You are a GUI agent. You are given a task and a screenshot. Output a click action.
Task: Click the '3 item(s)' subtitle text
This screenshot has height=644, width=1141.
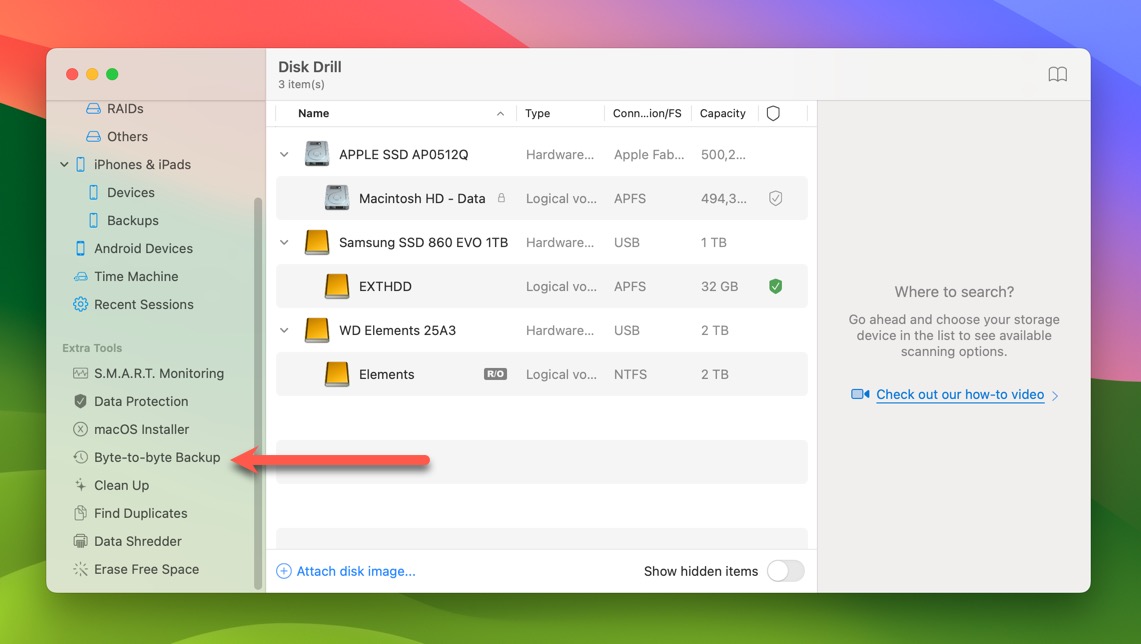tap(301, 84)
